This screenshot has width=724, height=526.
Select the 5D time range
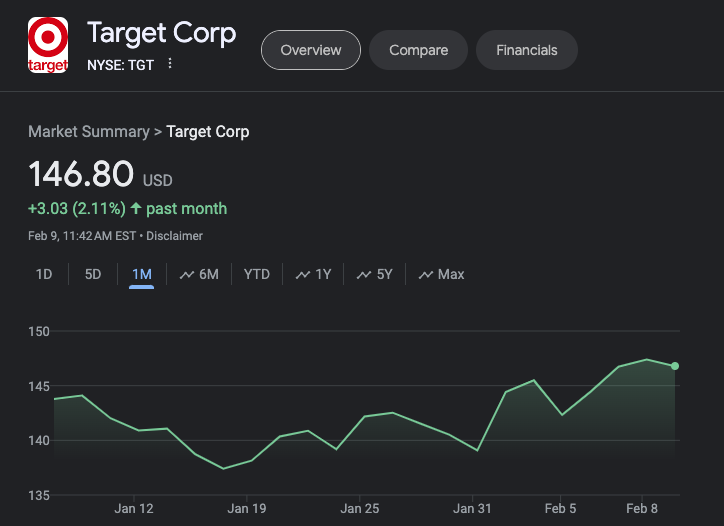[x=93, y=274]
